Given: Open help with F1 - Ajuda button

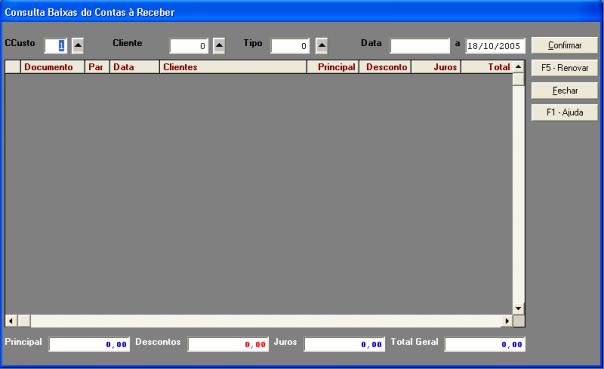Looking at the screenshot, I should (x=565, y=112).
